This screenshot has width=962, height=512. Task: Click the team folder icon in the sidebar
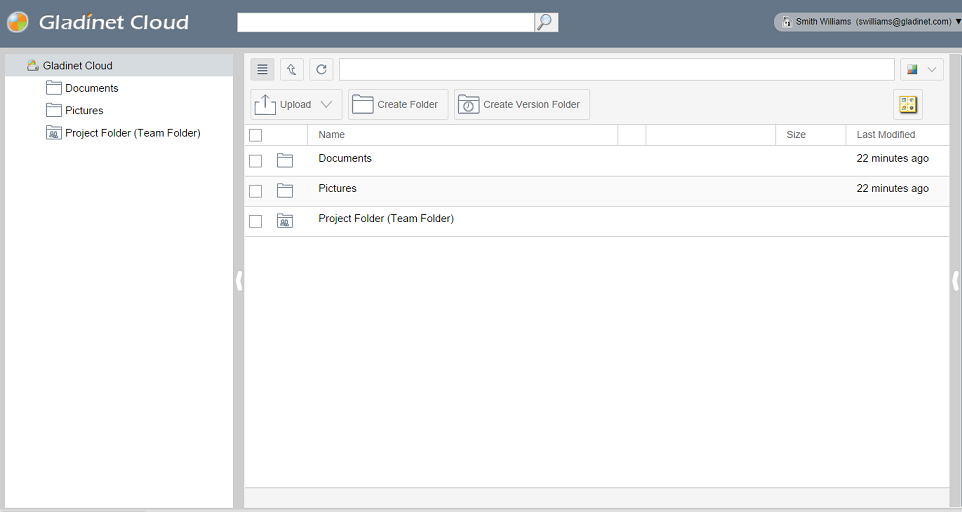click(x=54, y=132)
